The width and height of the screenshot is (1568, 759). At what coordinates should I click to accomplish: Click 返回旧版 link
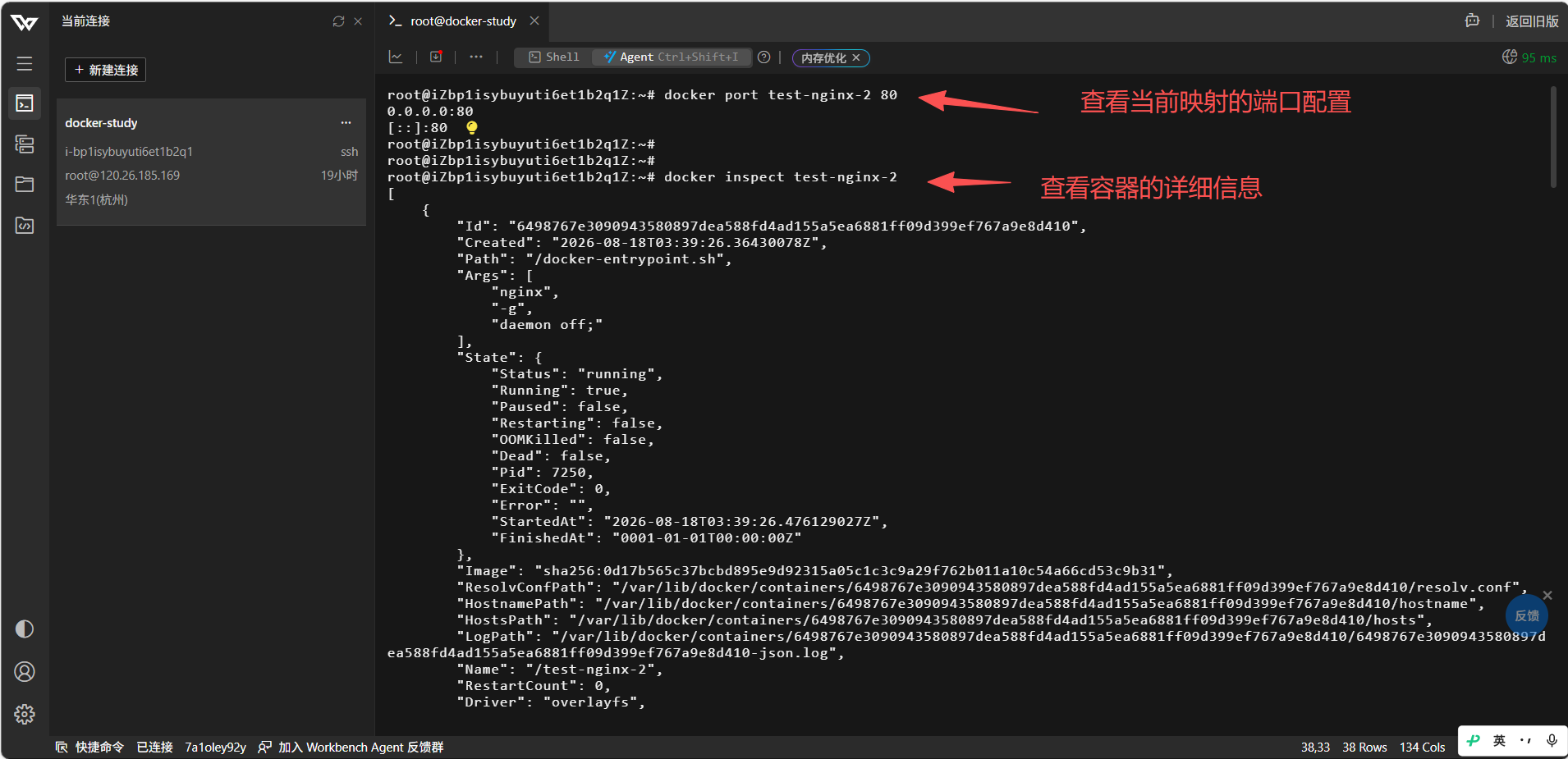[1532, 21]
